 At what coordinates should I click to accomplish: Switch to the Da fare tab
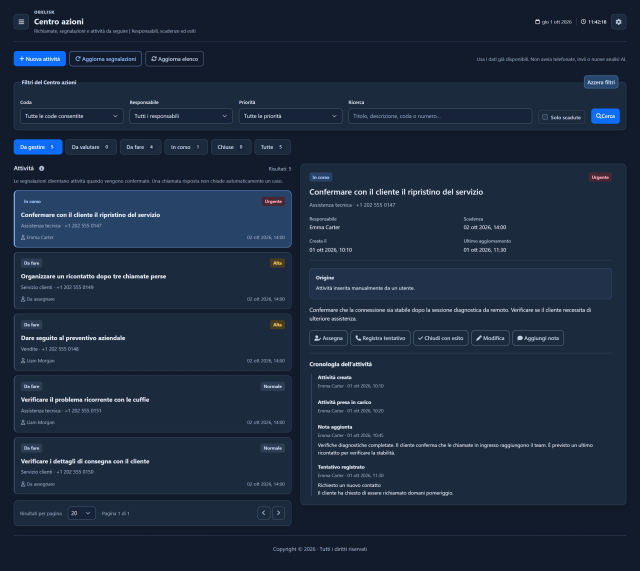click(140, 147)
